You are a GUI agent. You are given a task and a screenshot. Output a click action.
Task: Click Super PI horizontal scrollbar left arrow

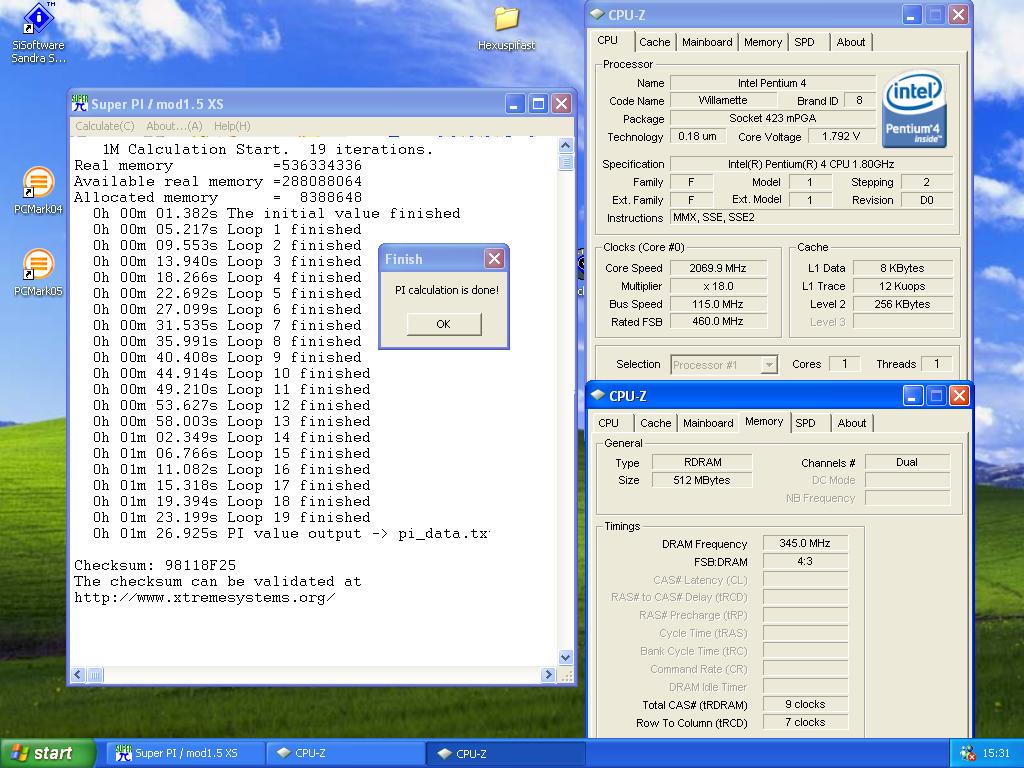point(78,675)
